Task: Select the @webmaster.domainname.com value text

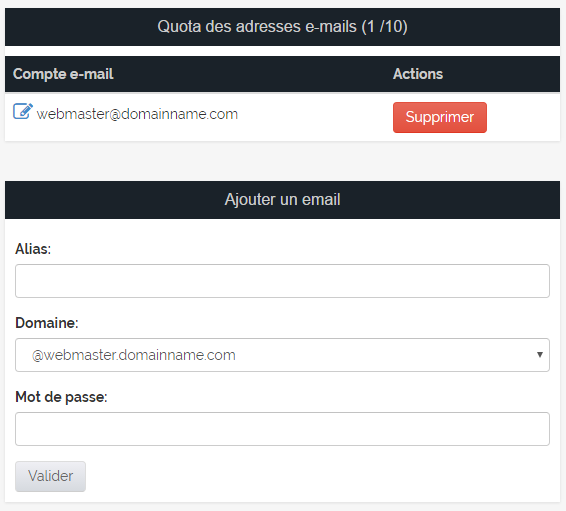Action: click(x=134, y=355)
